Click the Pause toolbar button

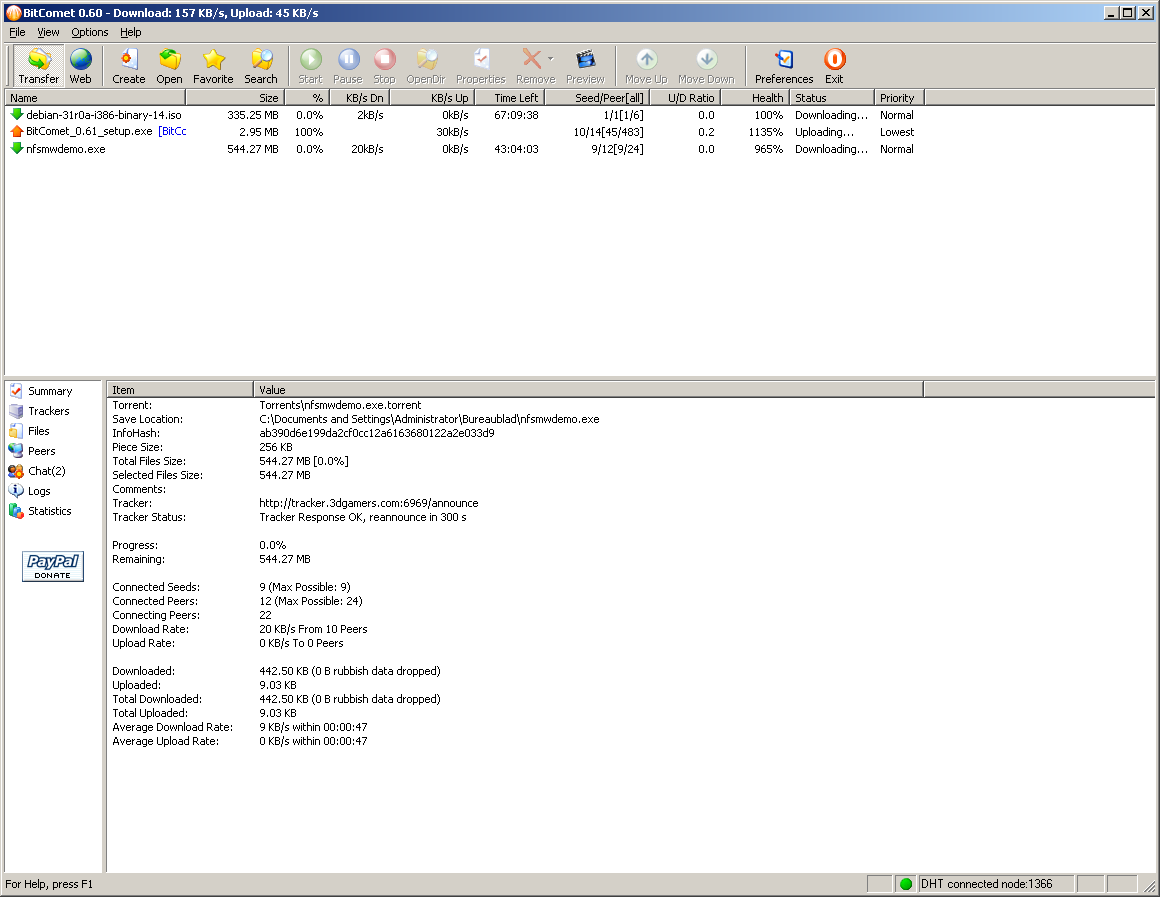pos(348,66)
